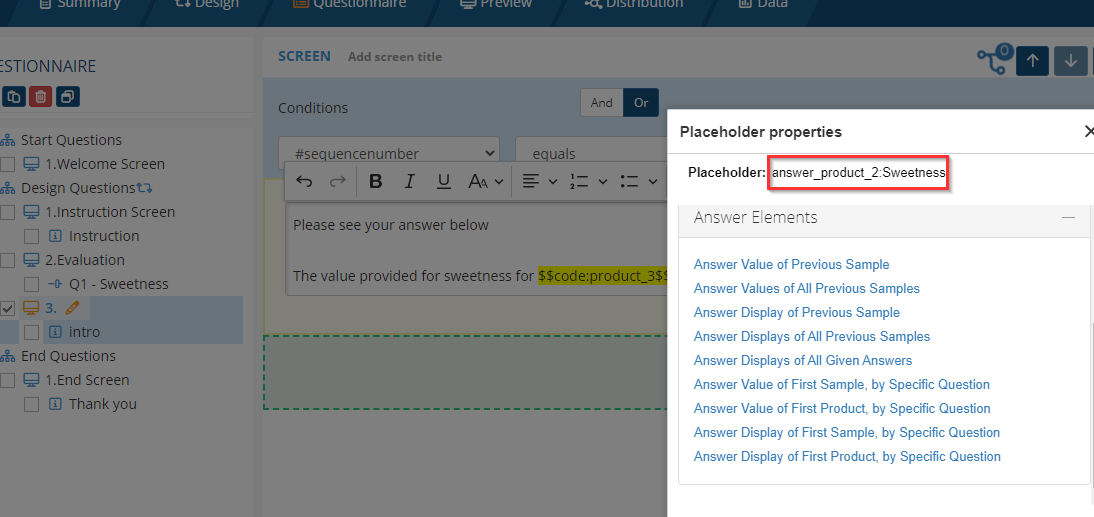1094x517 pixels.
Task: Click the copy icon beside the trash
Action: [x=13, y=97]
